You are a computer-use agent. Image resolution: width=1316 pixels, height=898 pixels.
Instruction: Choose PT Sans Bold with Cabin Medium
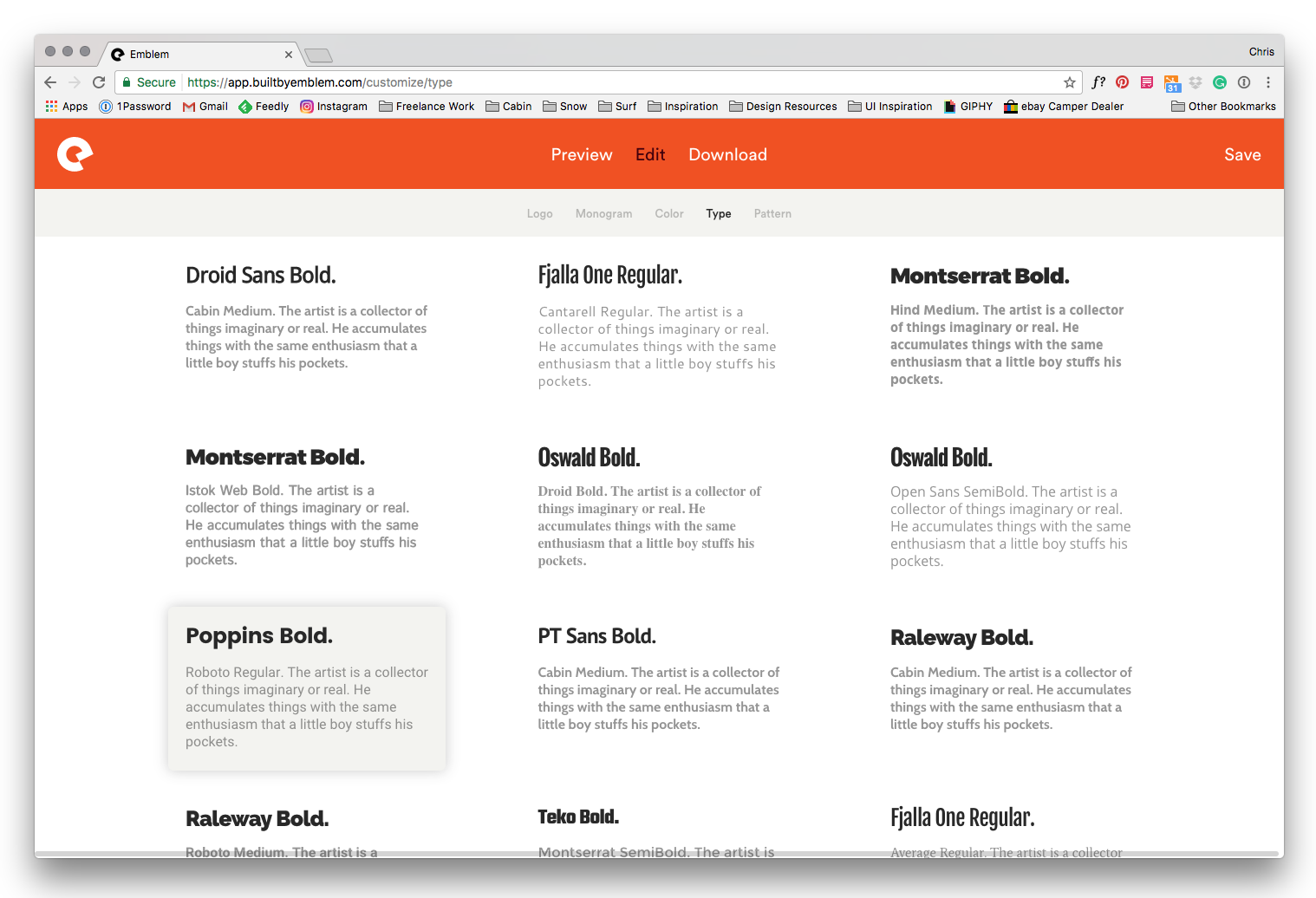point(659,680)
